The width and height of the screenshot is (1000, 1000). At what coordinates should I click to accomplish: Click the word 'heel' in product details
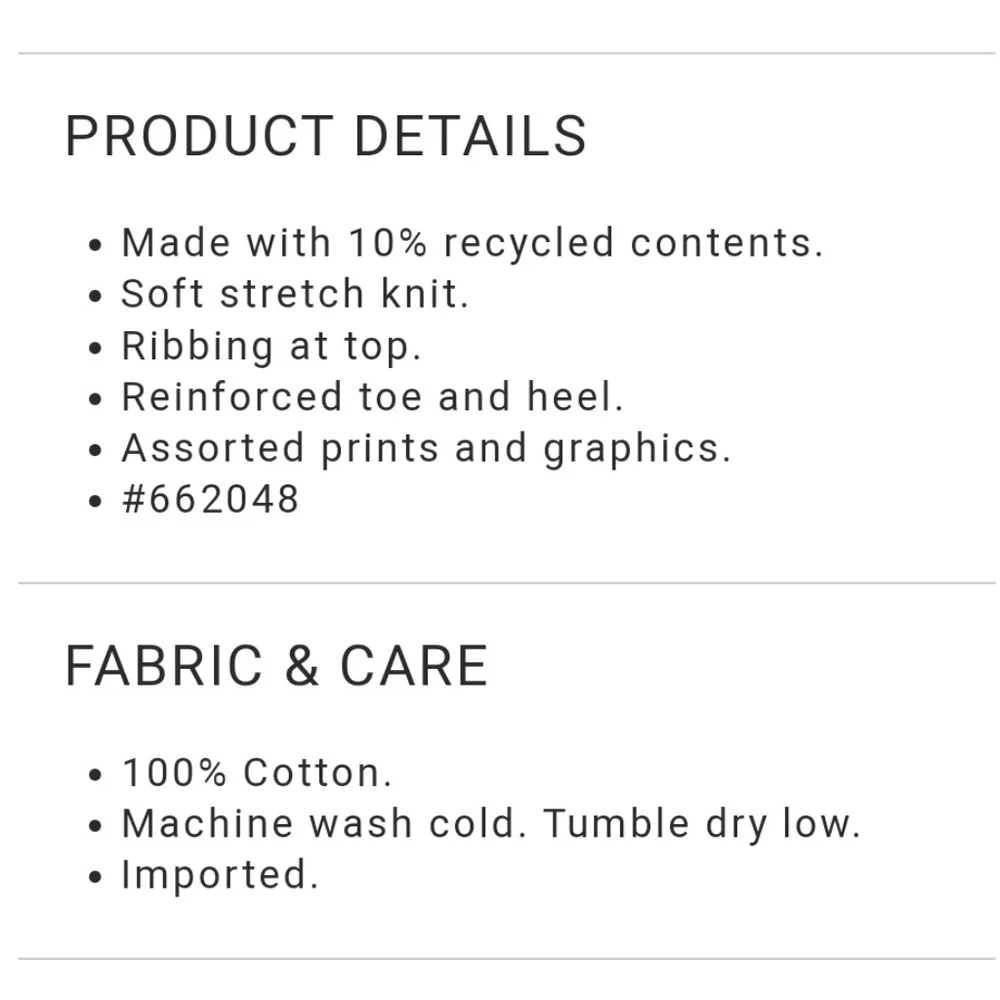575,396
